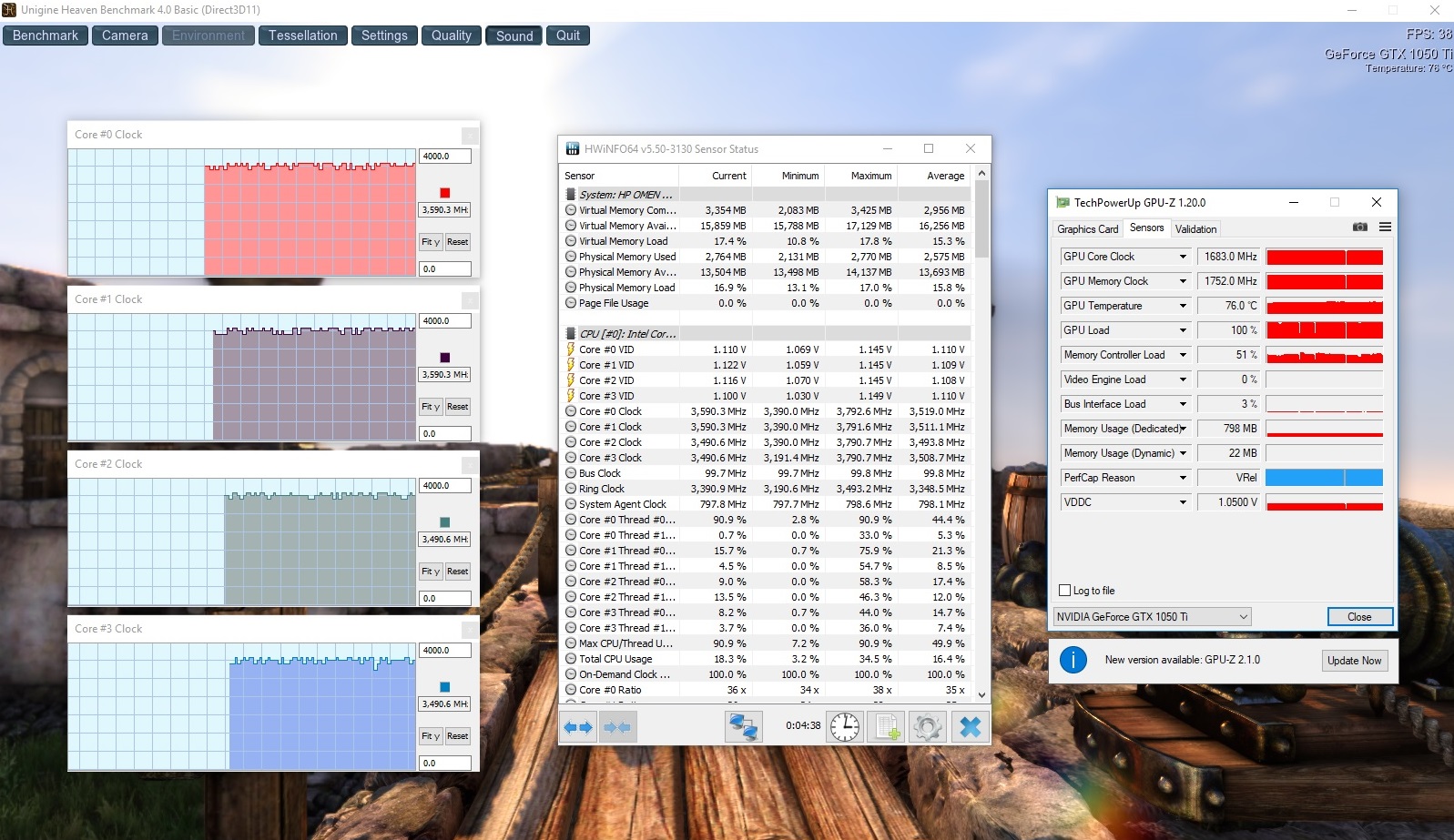Click the 0.0 min field on Core #3 graph

coord(445,764)
